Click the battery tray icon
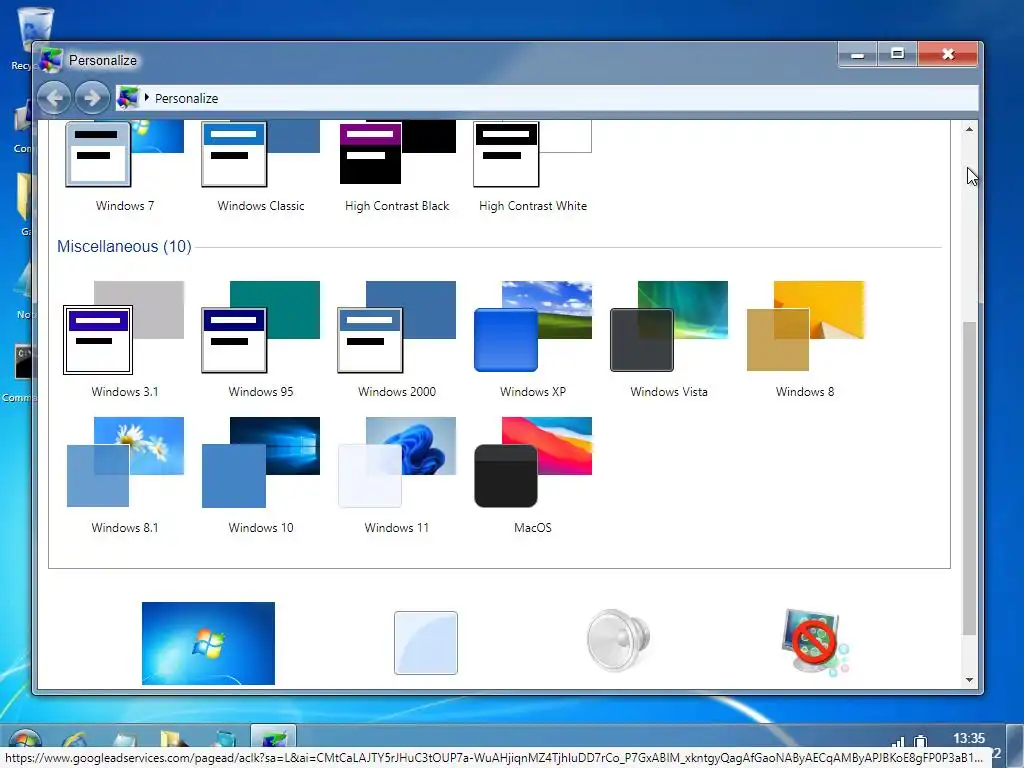Viewport: 1024px width, 768px height. tap(921, 741)
